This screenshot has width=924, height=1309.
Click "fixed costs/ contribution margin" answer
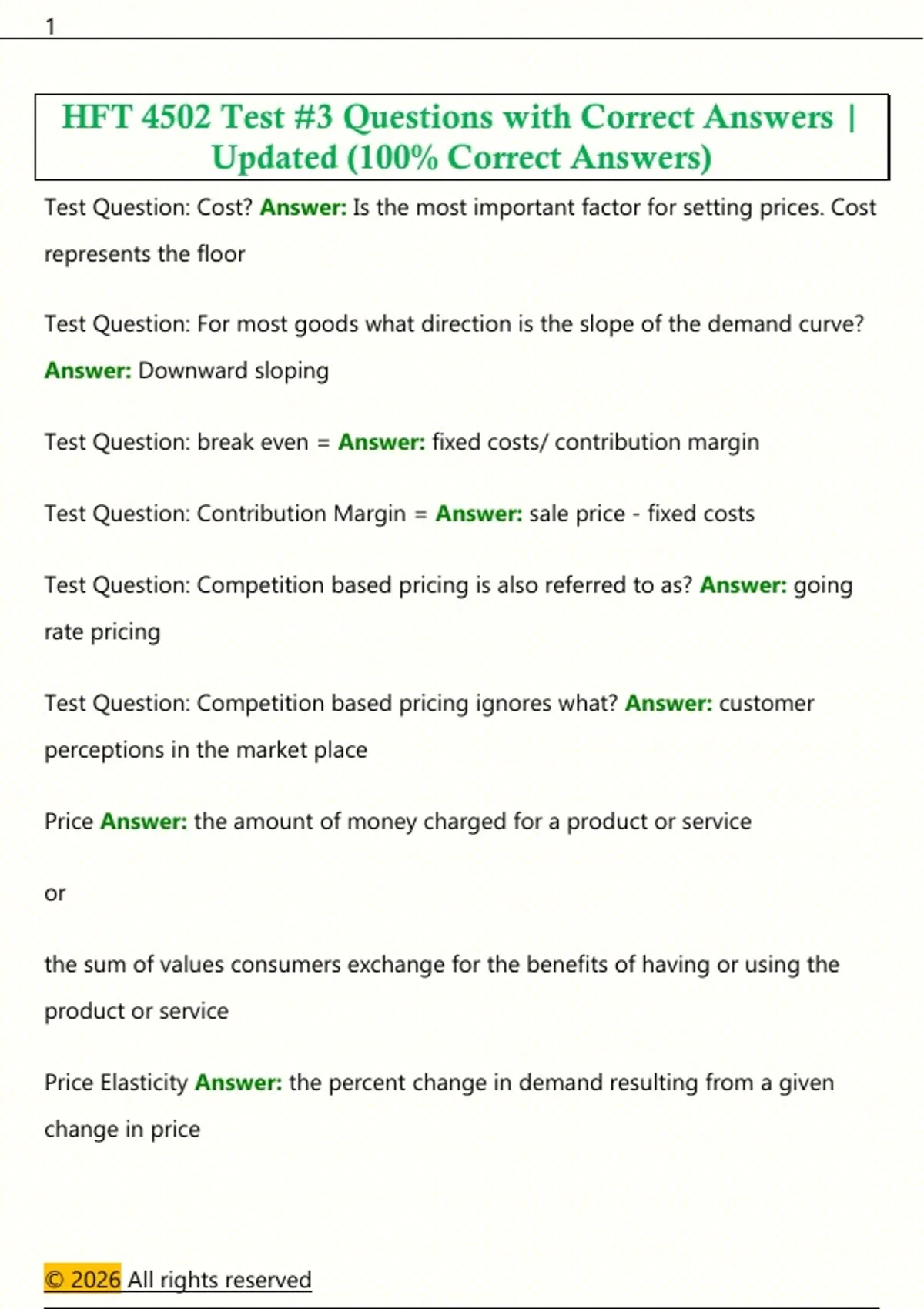[x=595, y=442]
